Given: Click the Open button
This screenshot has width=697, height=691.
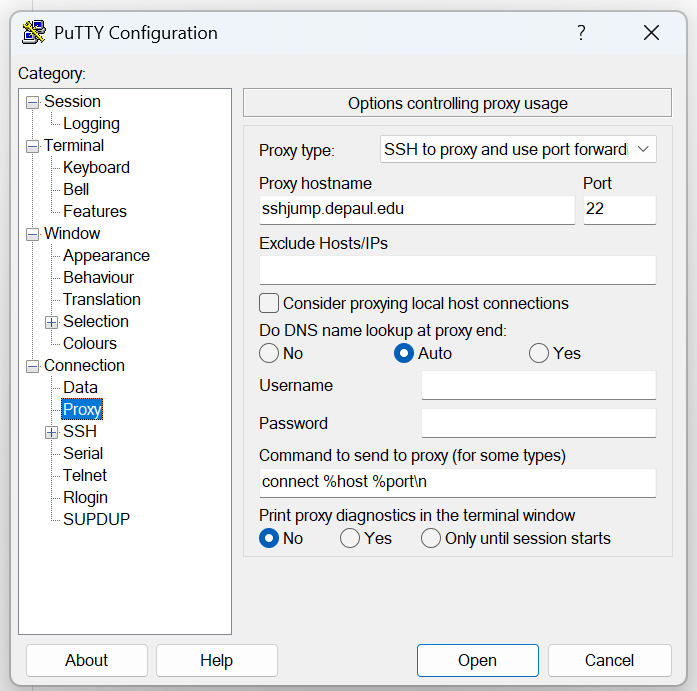Looking at the screenshot, I should point(477,660).
